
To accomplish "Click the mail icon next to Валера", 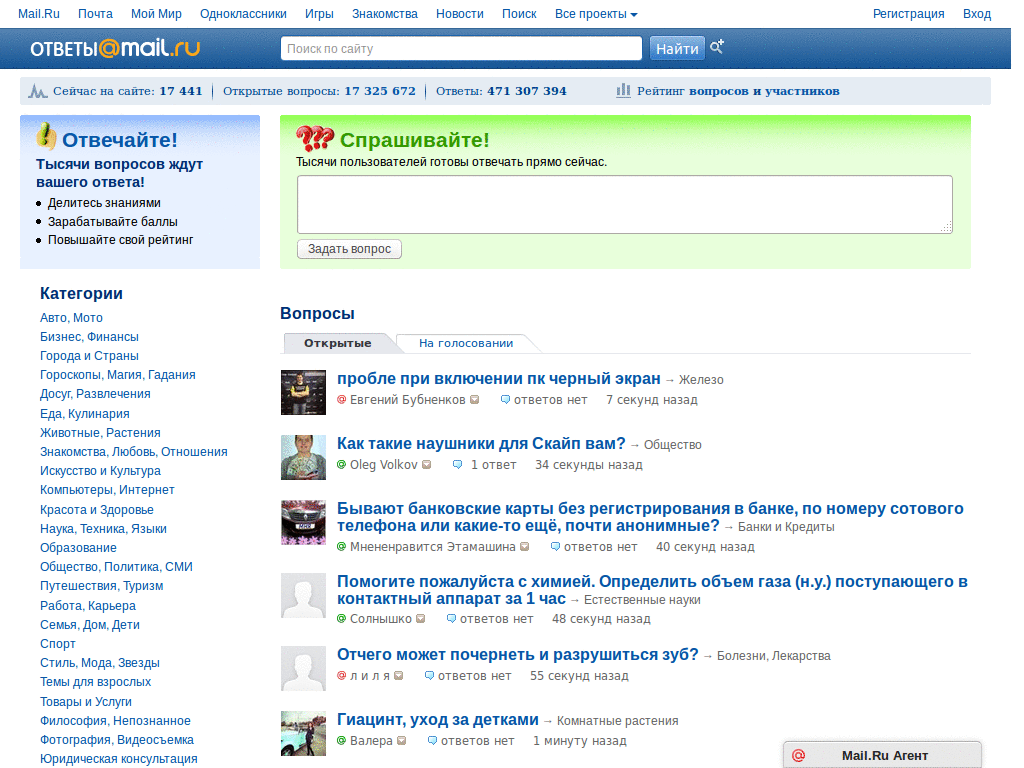I will (402, 741).
